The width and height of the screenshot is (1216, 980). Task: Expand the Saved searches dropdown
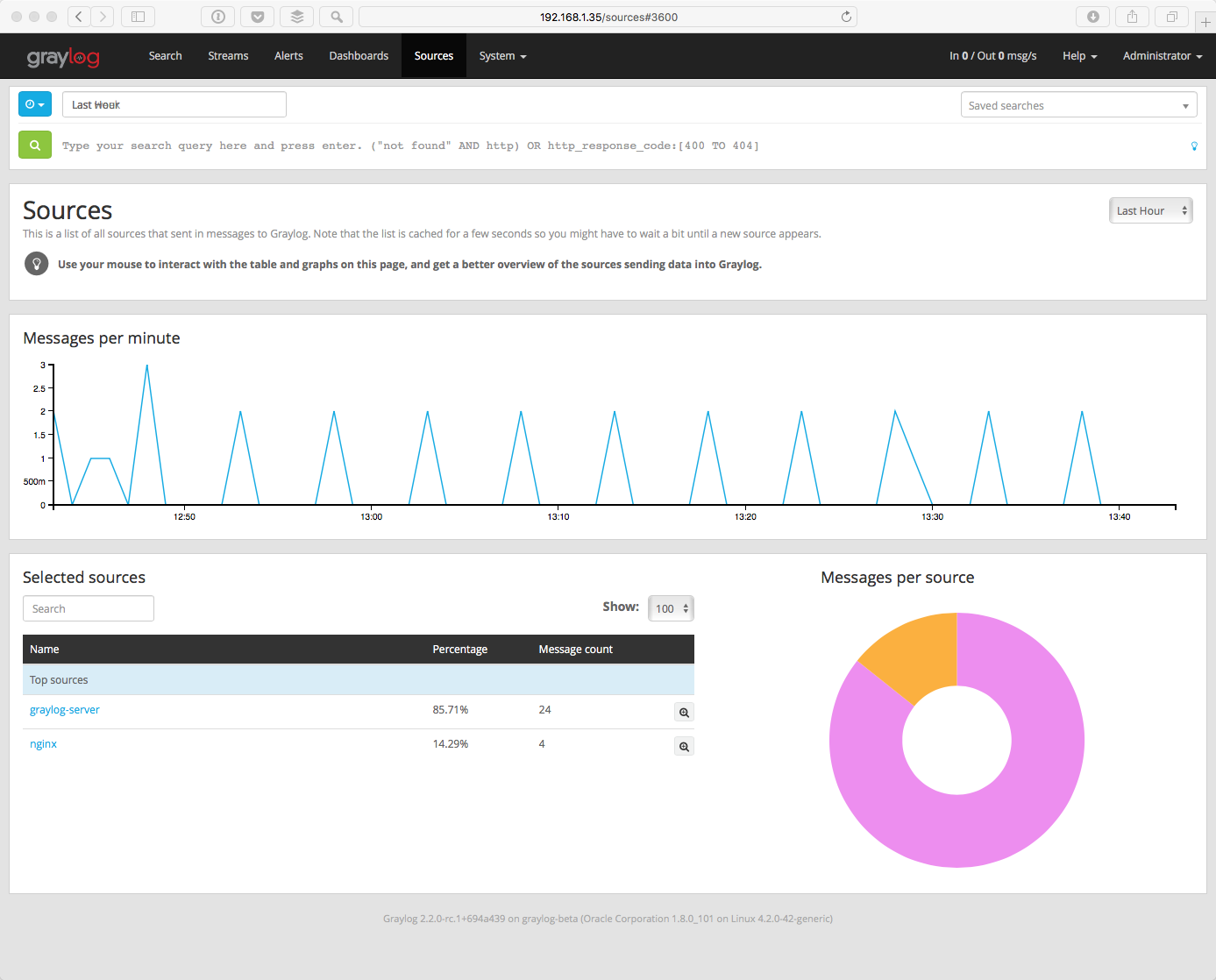1079,105
